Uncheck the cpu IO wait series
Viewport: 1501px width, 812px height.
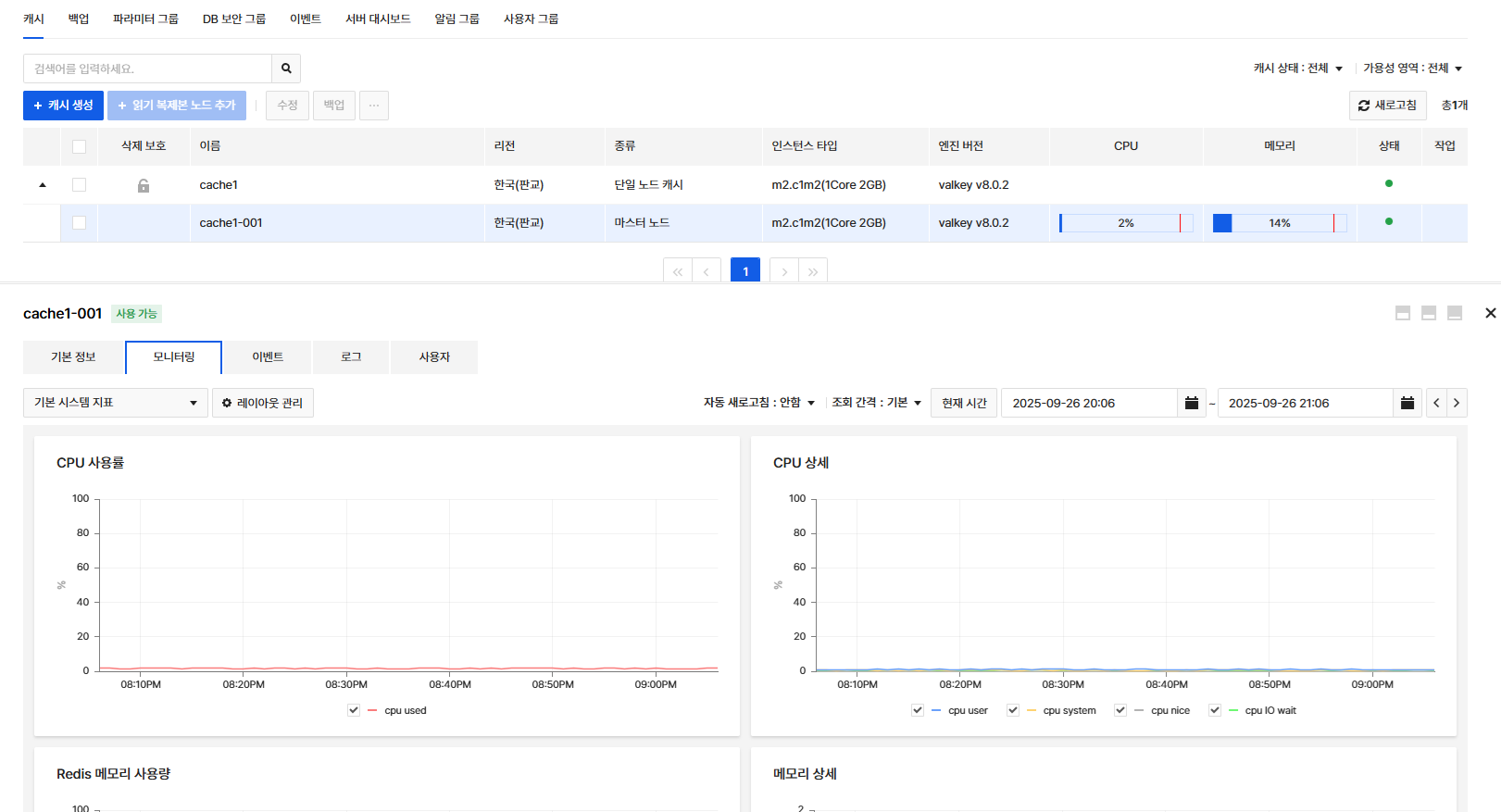coord(1215,710)
